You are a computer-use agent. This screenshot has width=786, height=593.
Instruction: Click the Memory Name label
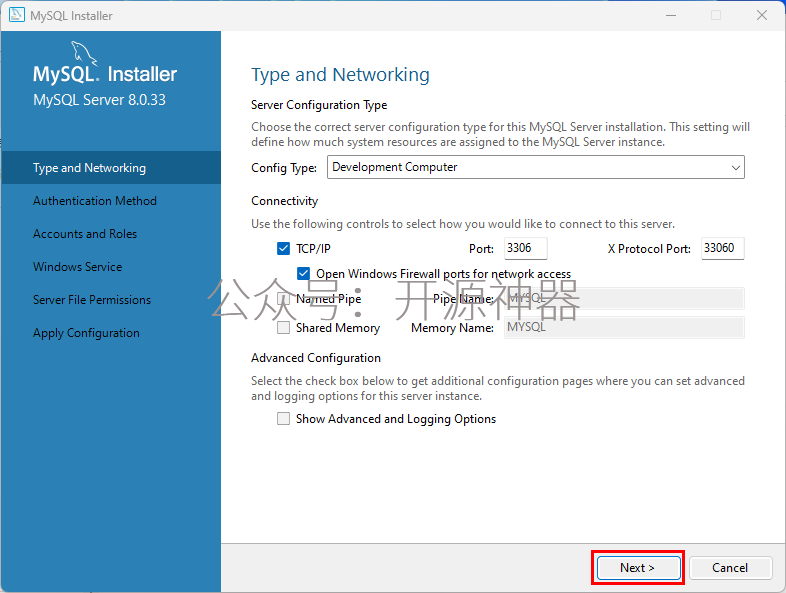pos(452,328)
